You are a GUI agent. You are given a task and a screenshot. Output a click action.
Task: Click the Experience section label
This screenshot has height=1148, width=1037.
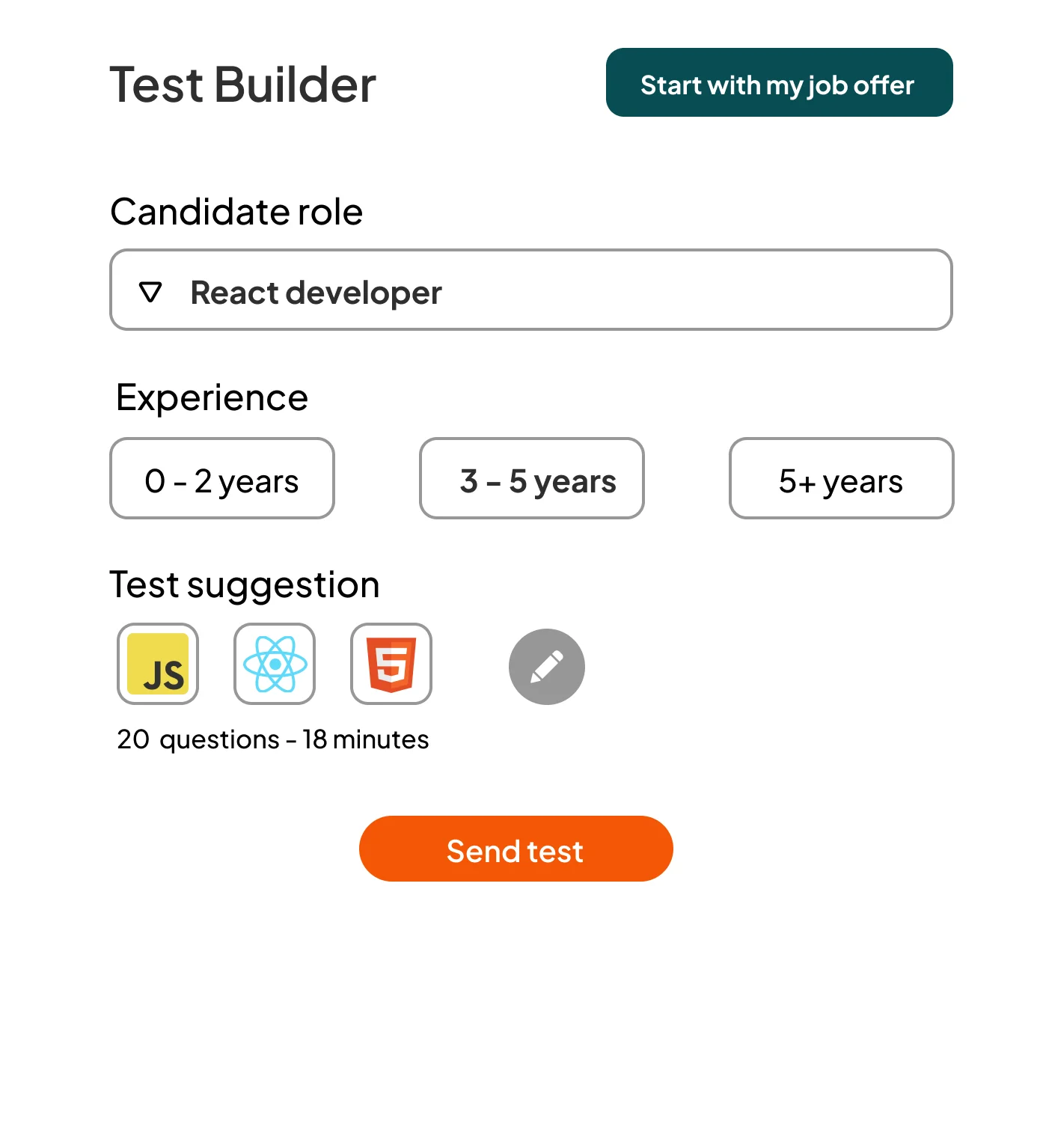click(x=212, y=397)
